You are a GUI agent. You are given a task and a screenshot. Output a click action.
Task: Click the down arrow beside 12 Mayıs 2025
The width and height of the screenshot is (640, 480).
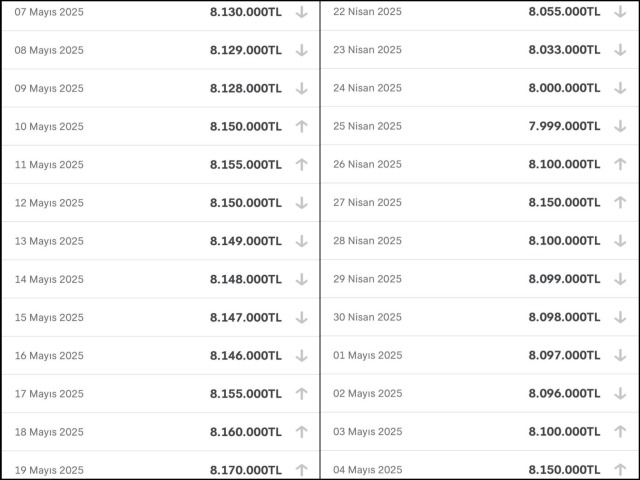pos(301,203)
